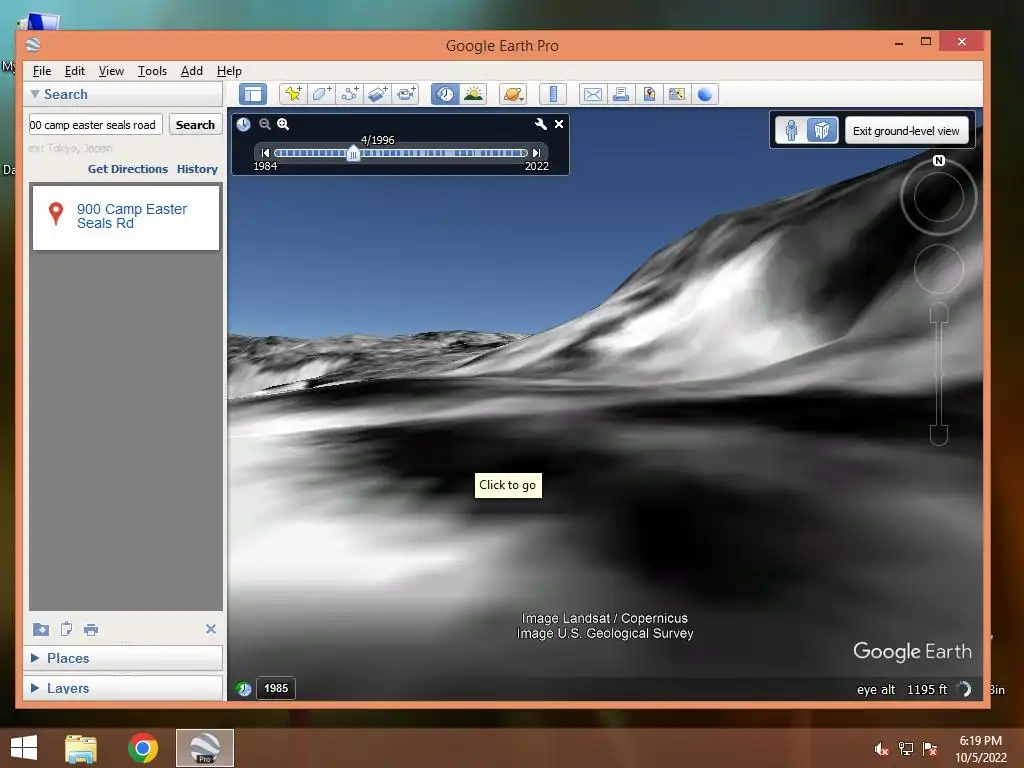The height and width of the screenshot is (768, 1024).
Task: Open the Help menu
Action: coord(229,71)
